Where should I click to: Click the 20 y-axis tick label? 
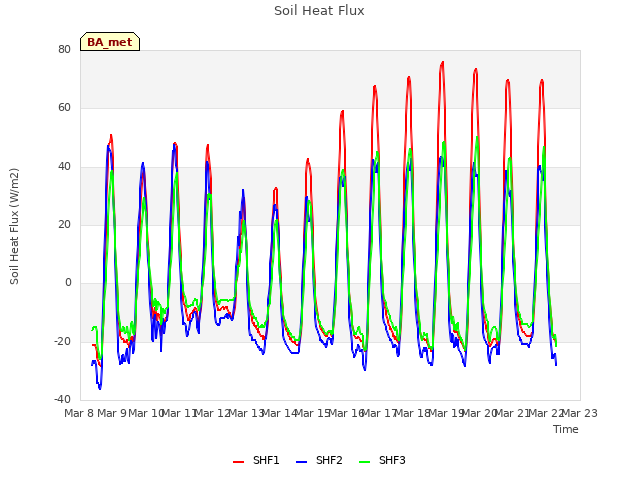[64, 224]
